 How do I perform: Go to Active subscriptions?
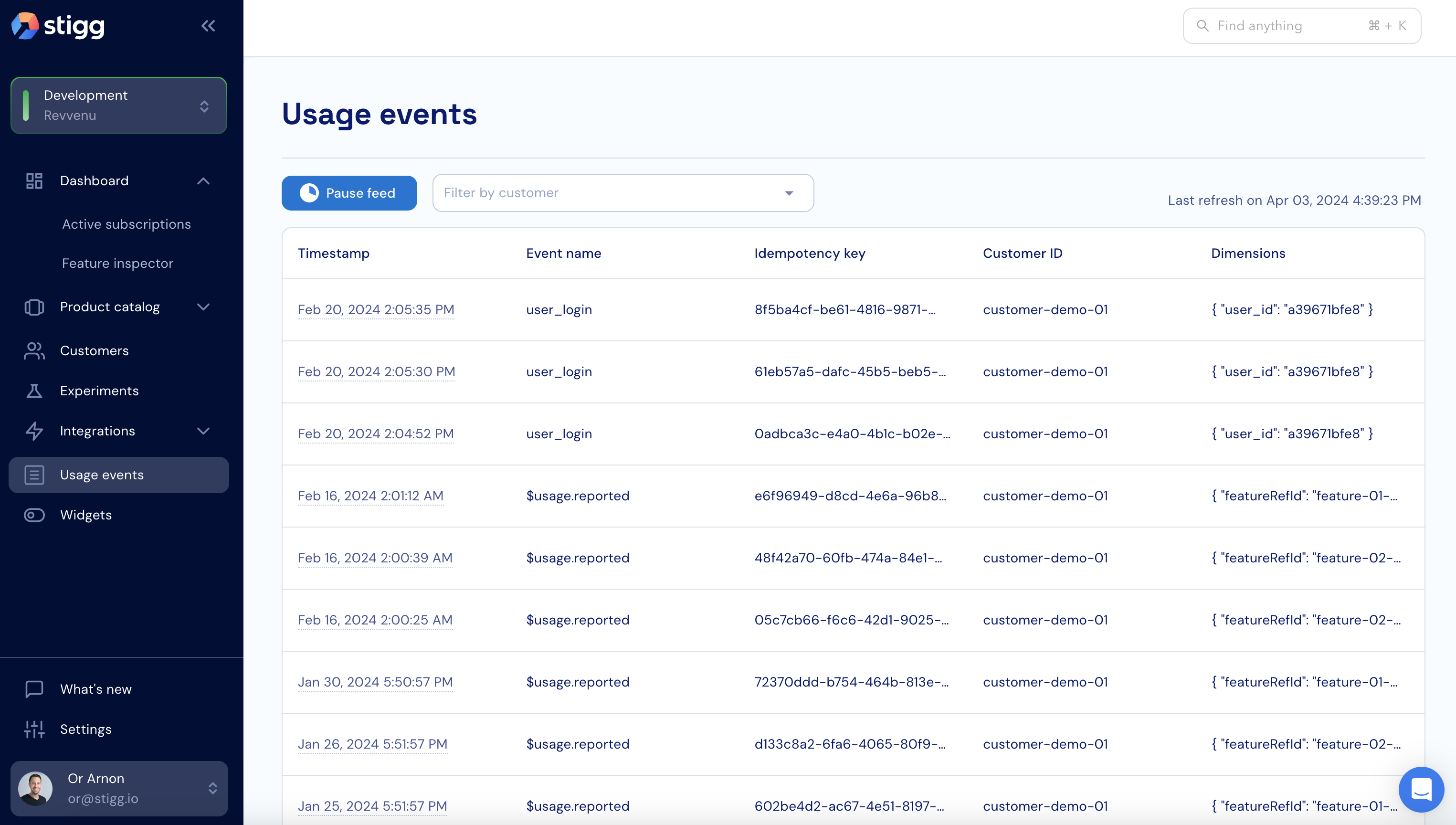coord(126,224)
